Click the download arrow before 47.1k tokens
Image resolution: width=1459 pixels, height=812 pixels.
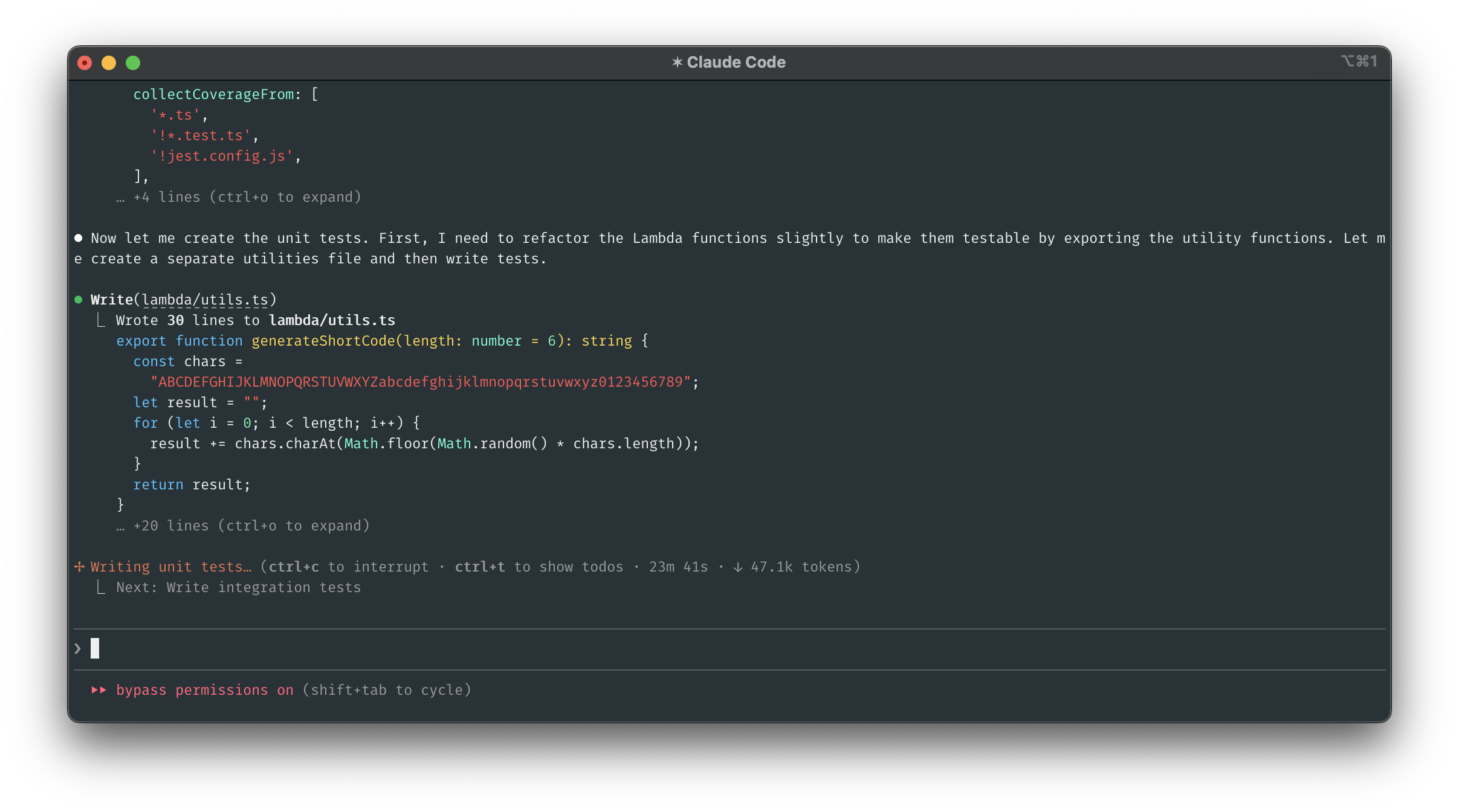point(738,567)
